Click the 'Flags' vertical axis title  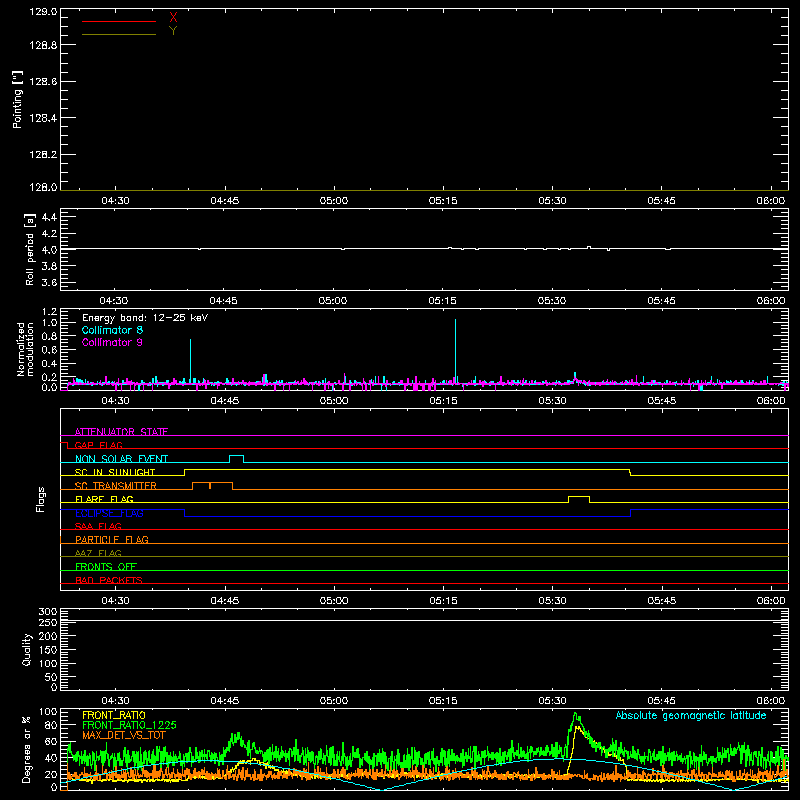(41, 499)
